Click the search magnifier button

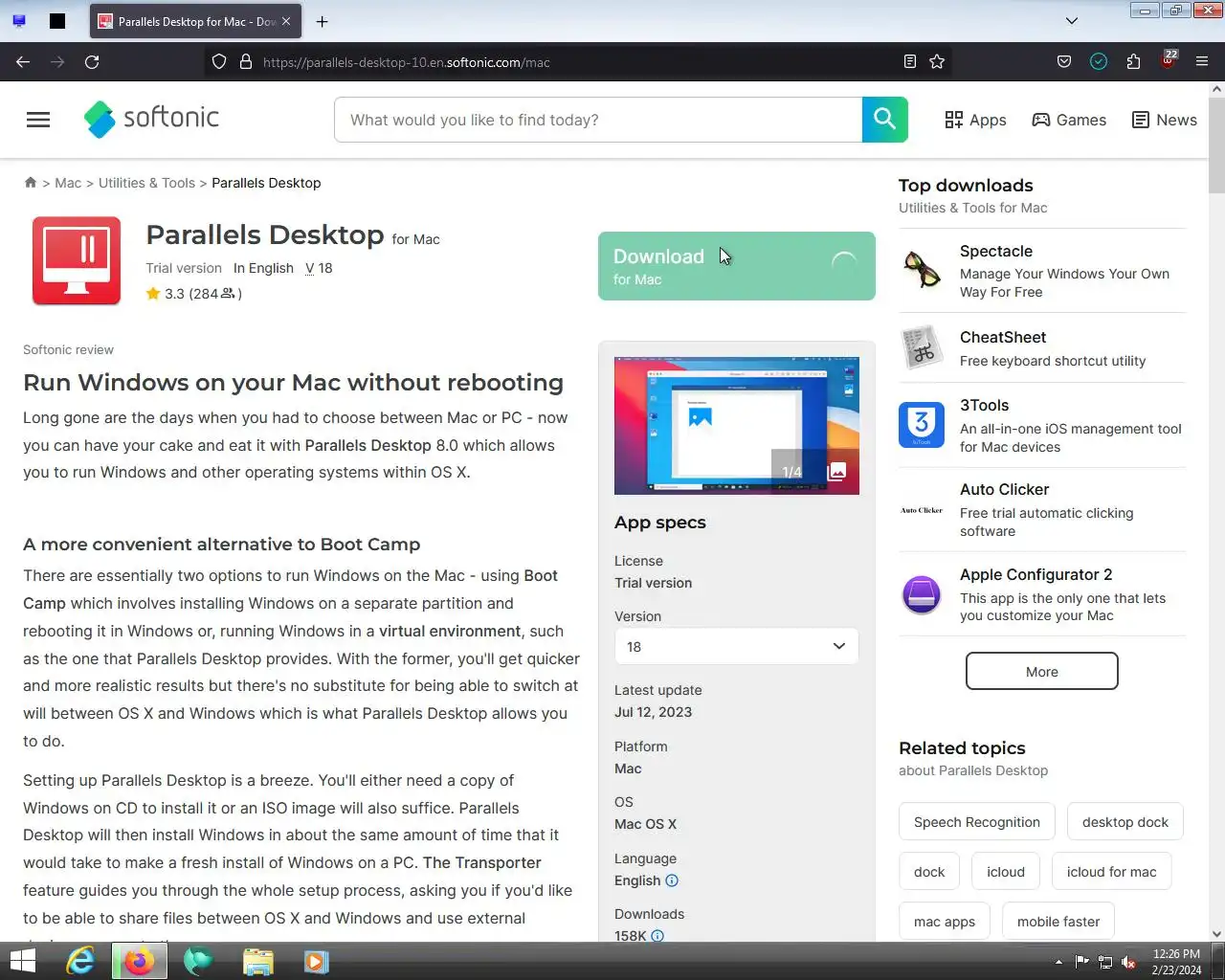click(x=885, y=120)
